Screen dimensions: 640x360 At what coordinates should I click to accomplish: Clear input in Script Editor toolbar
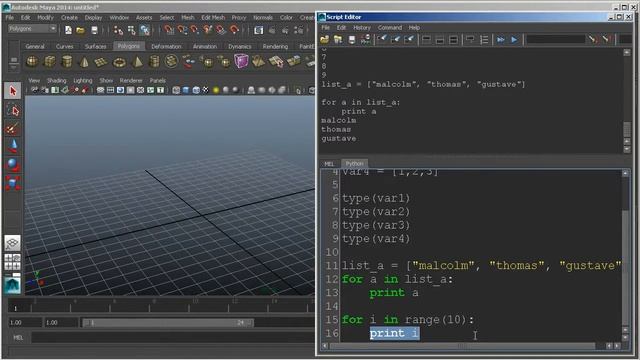396,40
